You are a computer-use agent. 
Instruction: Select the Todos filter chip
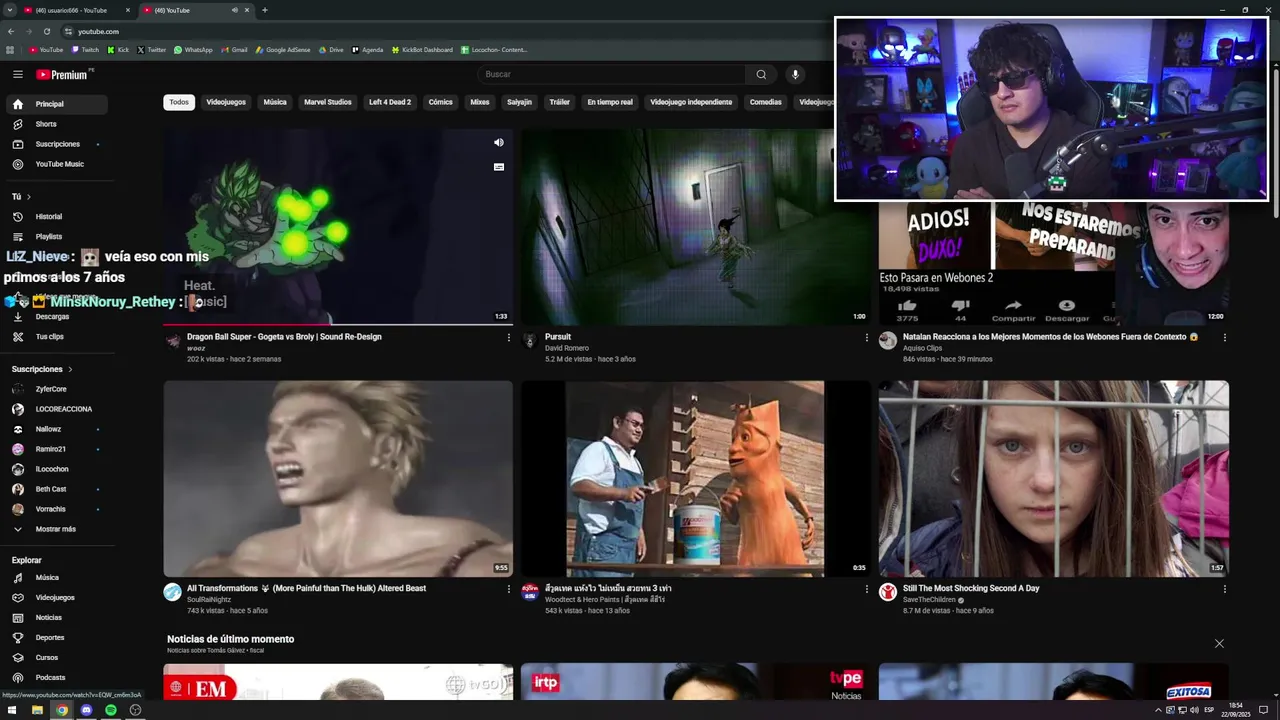tap(179, 102)
